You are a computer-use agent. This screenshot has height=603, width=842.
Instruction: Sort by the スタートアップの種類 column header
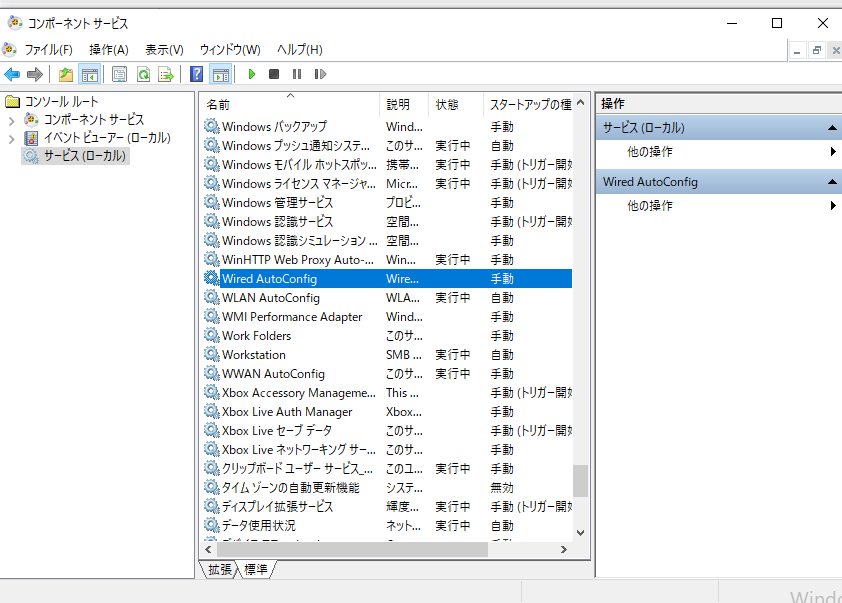tap(529, 105)
